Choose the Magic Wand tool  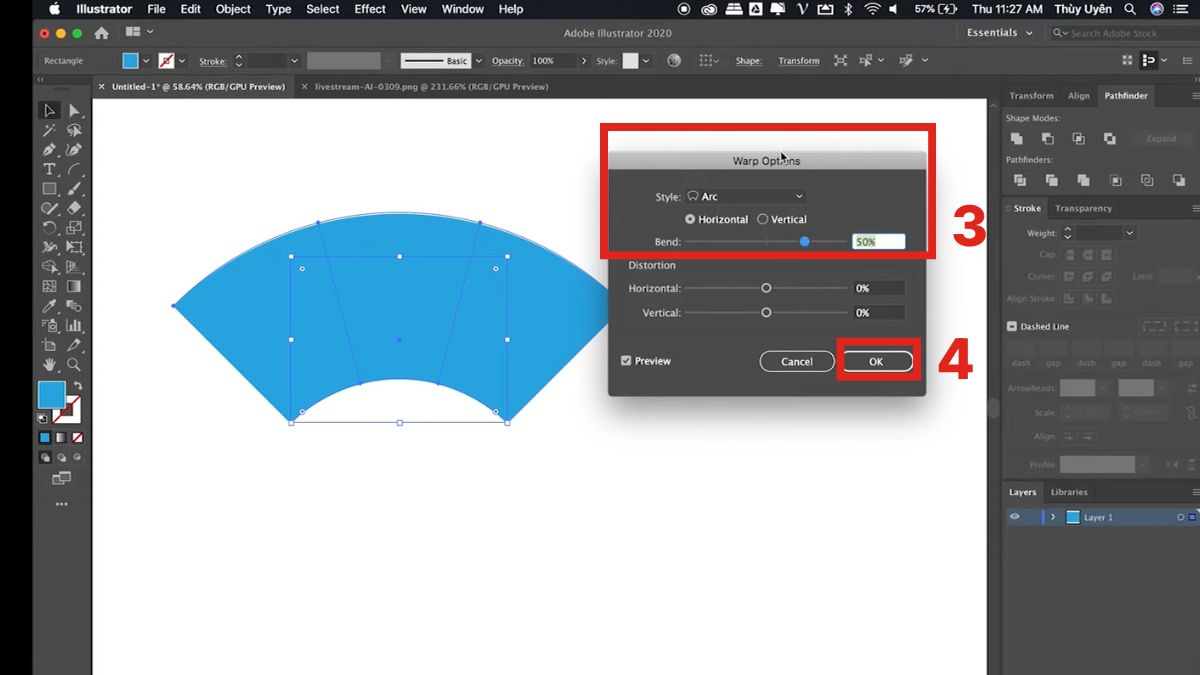(x=49, y=130)
